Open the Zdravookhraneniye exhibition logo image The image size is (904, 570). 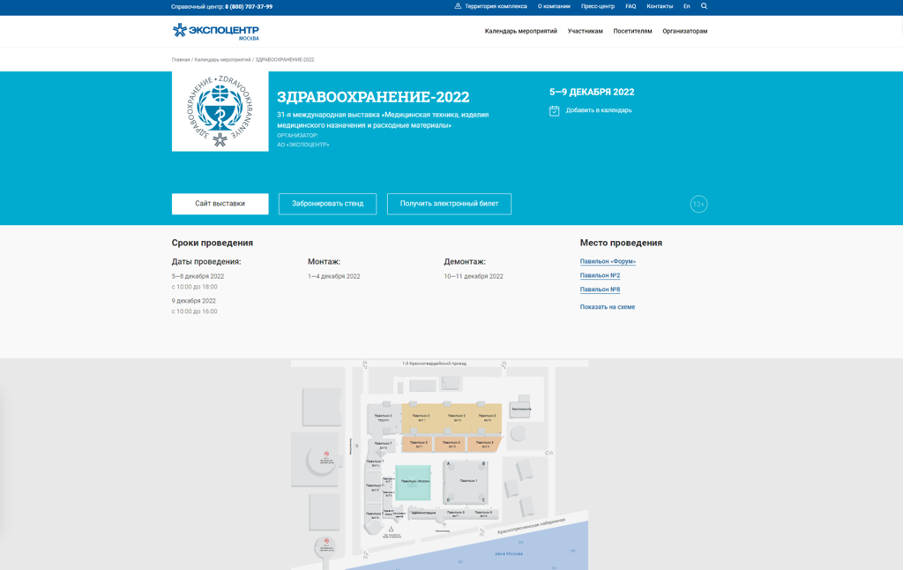(220, 111)
